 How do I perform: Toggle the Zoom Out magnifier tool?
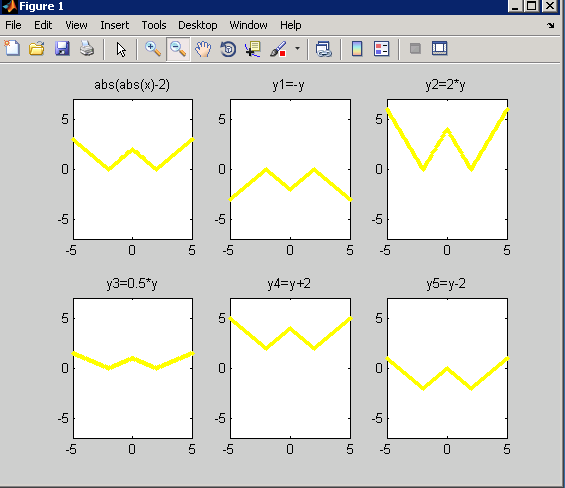coord(178,49)
